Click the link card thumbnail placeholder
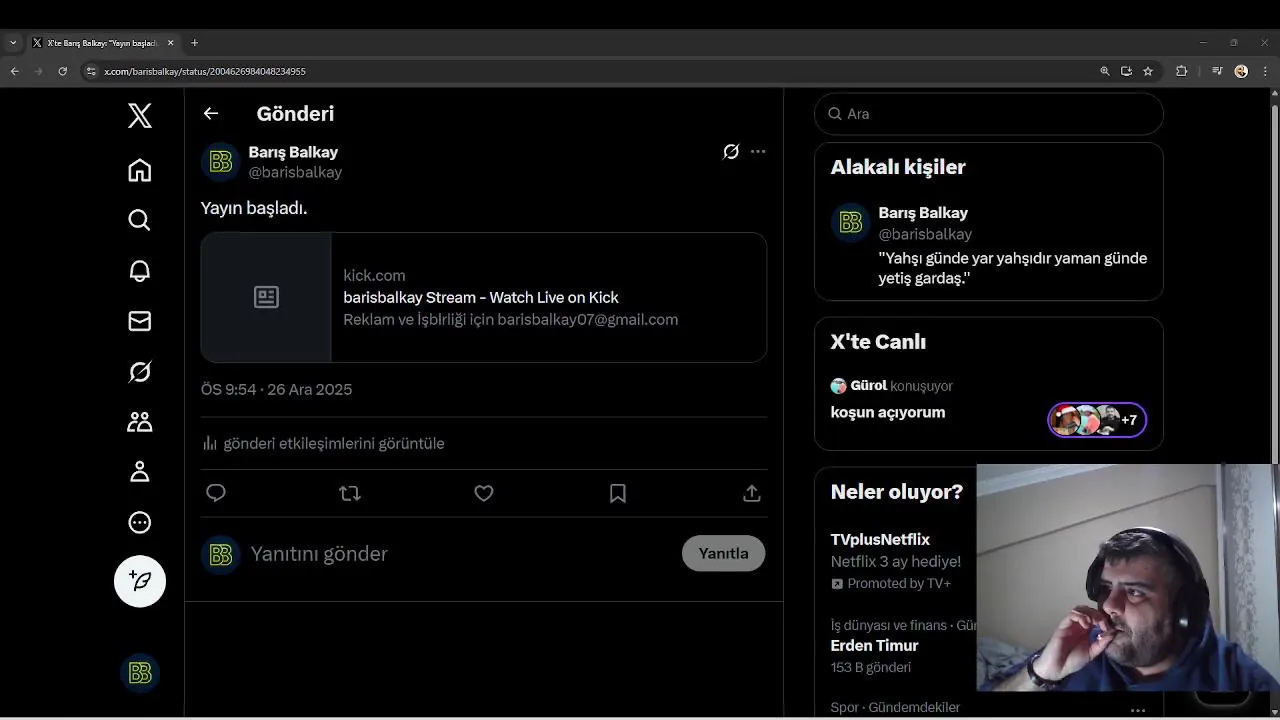Screen dimensions: 1280x720 pyautogui.click(x=266, y=297)
